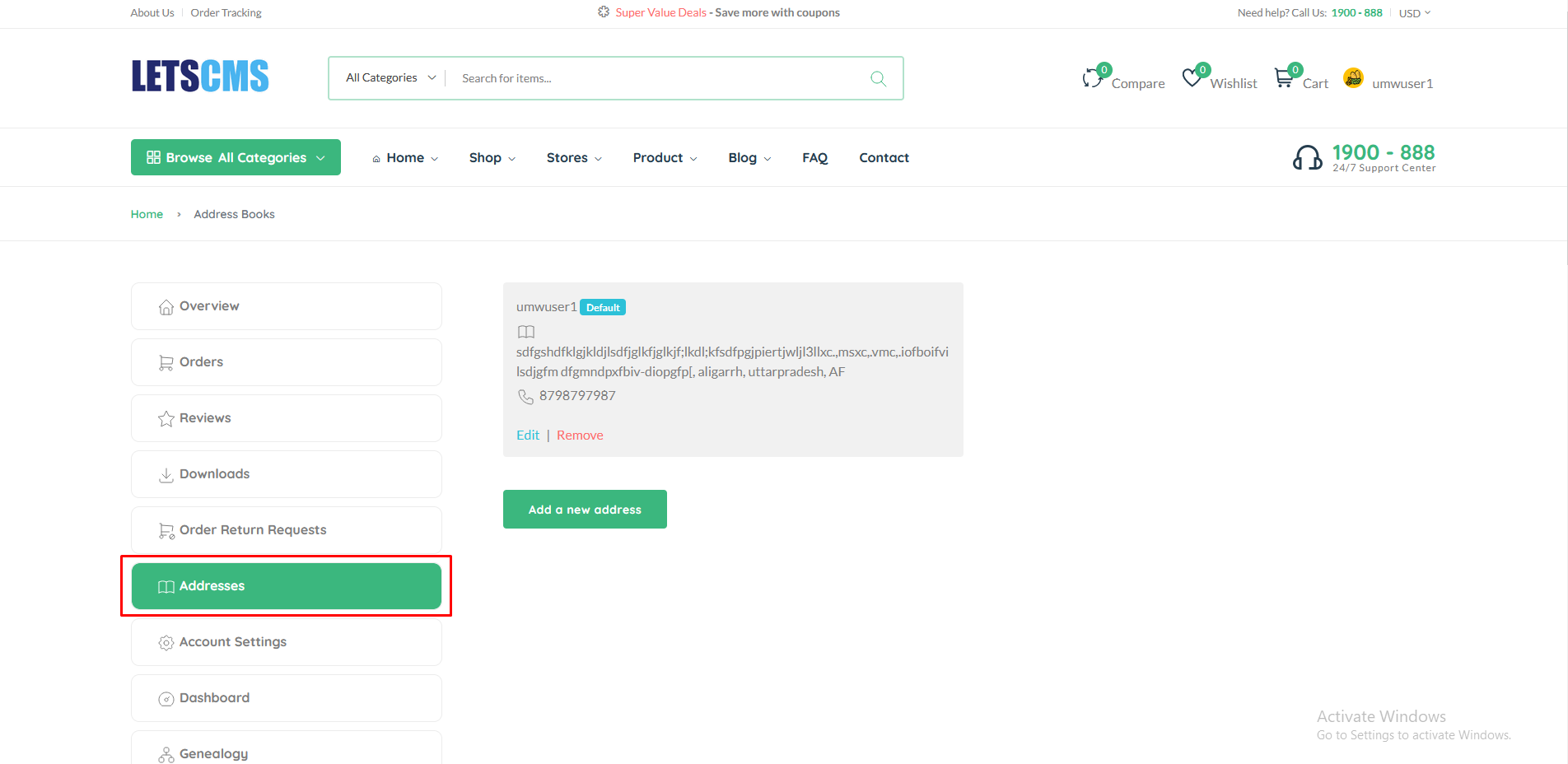This screenshot has width=1568, height=764.
Task: Click the Super Value Deals badge icon
Action: 604,12
